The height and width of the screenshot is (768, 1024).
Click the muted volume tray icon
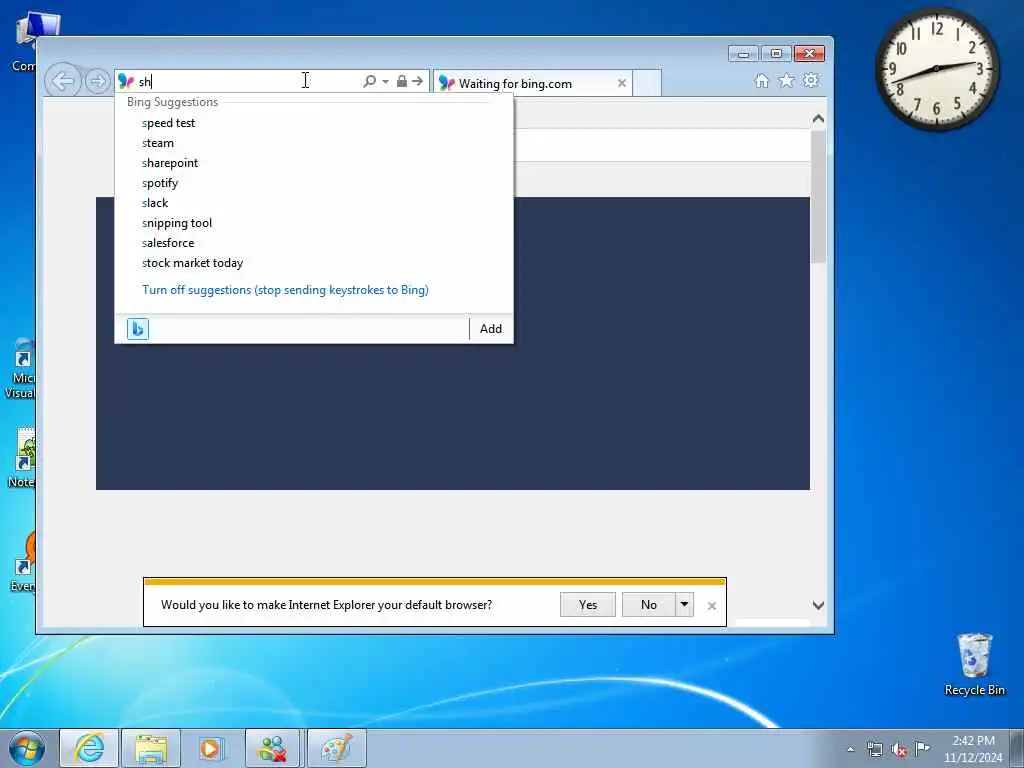pos(899,750)
